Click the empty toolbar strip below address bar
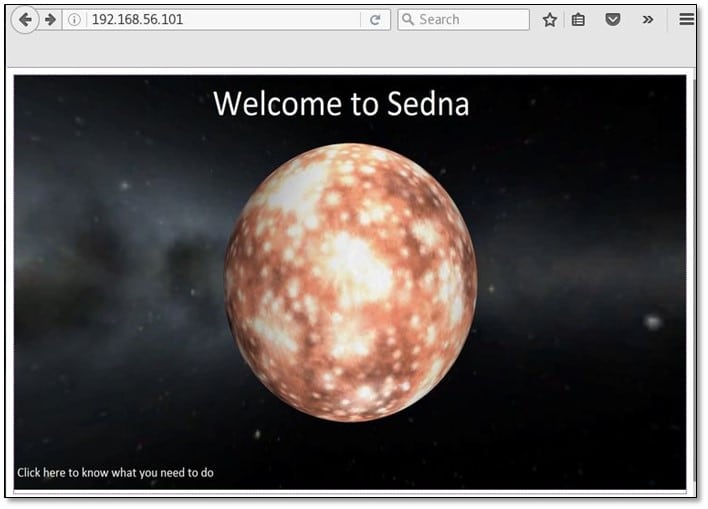 tap(350, 50)
